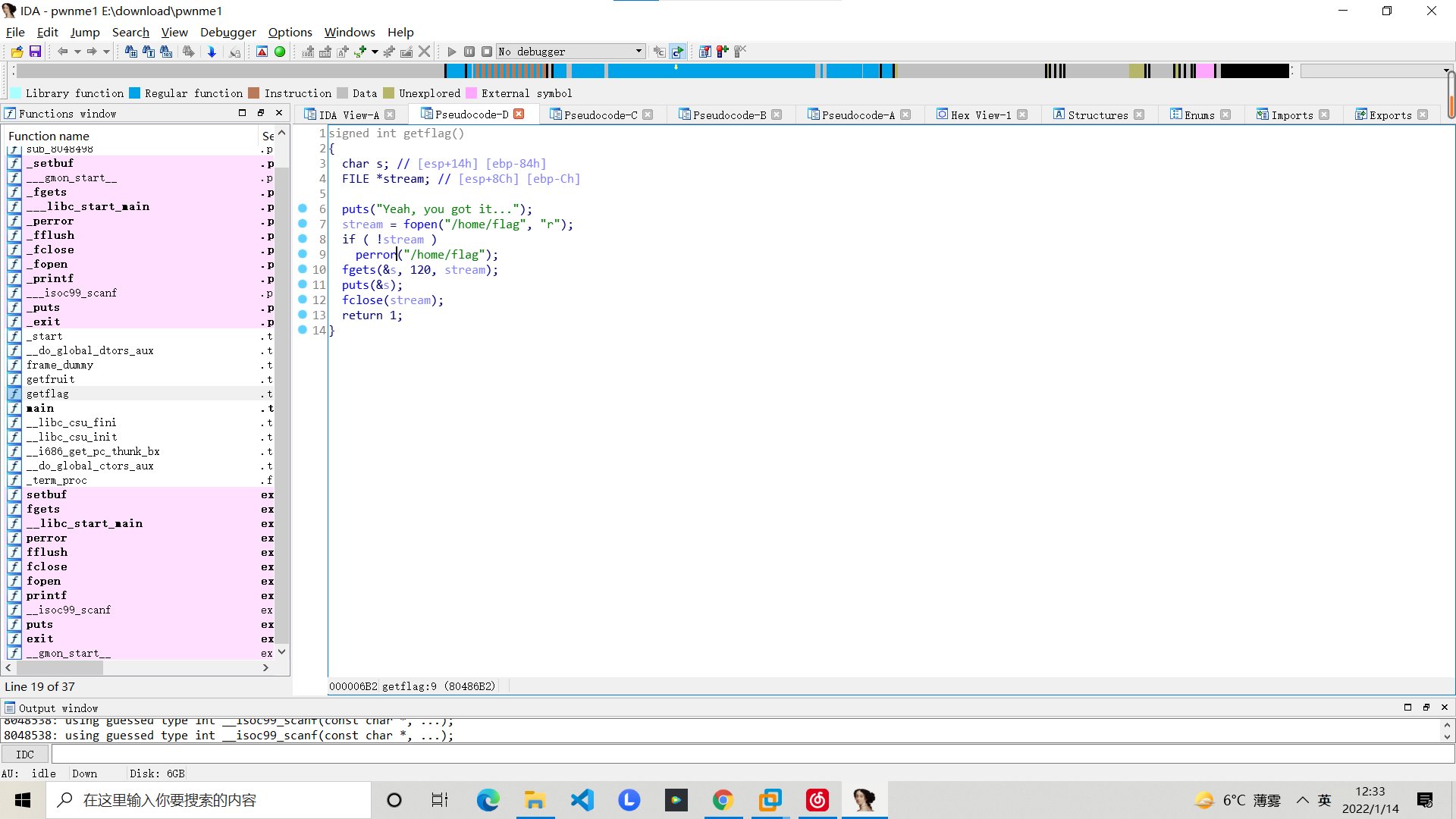Toggle breakpoint dot on line 13

click(x=303, y=315)
